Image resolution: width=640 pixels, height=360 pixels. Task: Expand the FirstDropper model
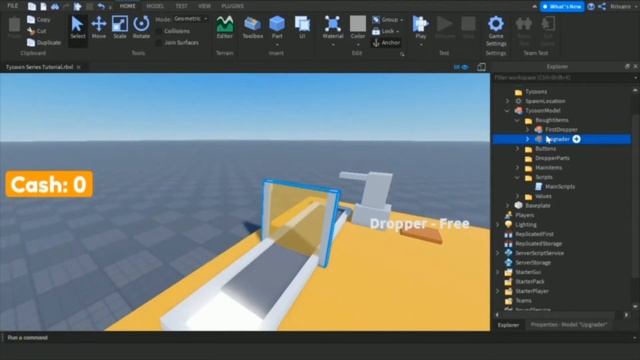(x=527, y=129)
